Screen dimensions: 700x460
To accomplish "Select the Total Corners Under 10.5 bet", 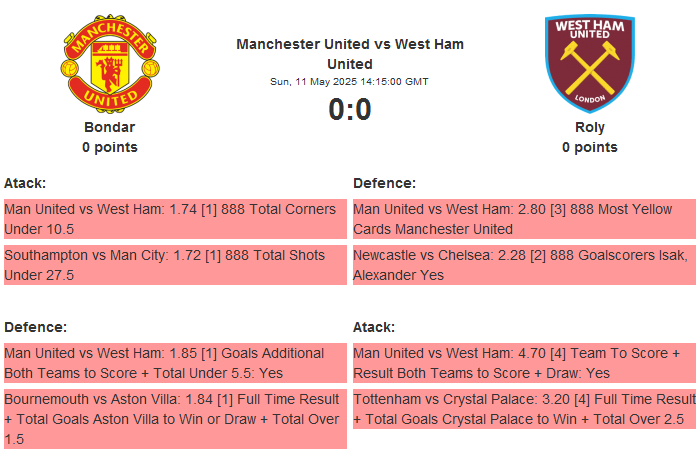I will click(174, 219).
